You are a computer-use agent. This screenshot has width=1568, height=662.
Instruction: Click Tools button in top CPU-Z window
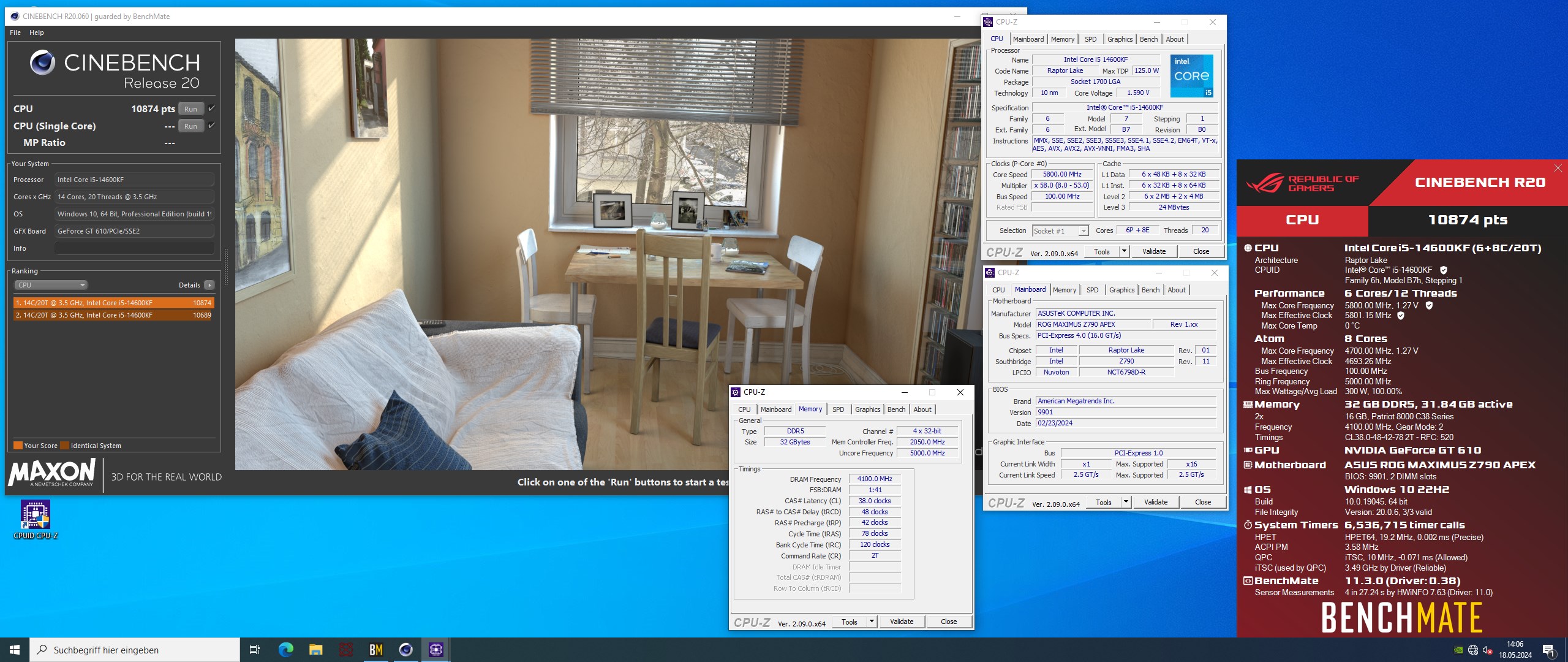1102,251
